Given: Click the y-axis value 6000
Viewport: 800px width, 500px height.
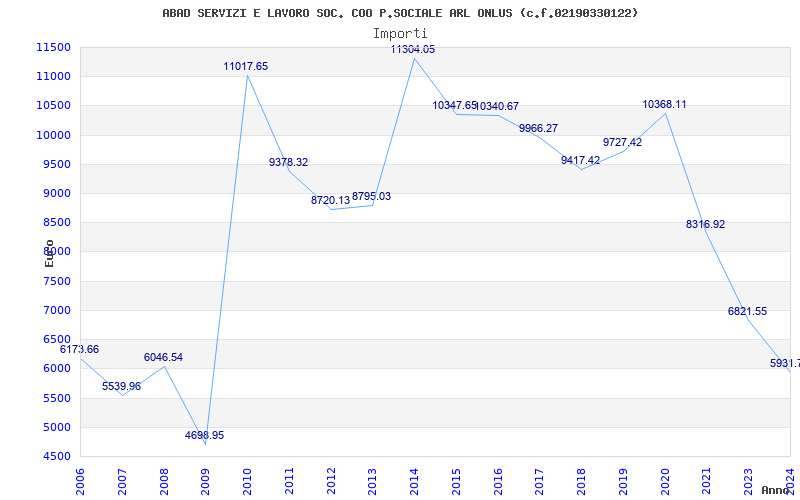Looking at the screenshot, I should point(56,368).
